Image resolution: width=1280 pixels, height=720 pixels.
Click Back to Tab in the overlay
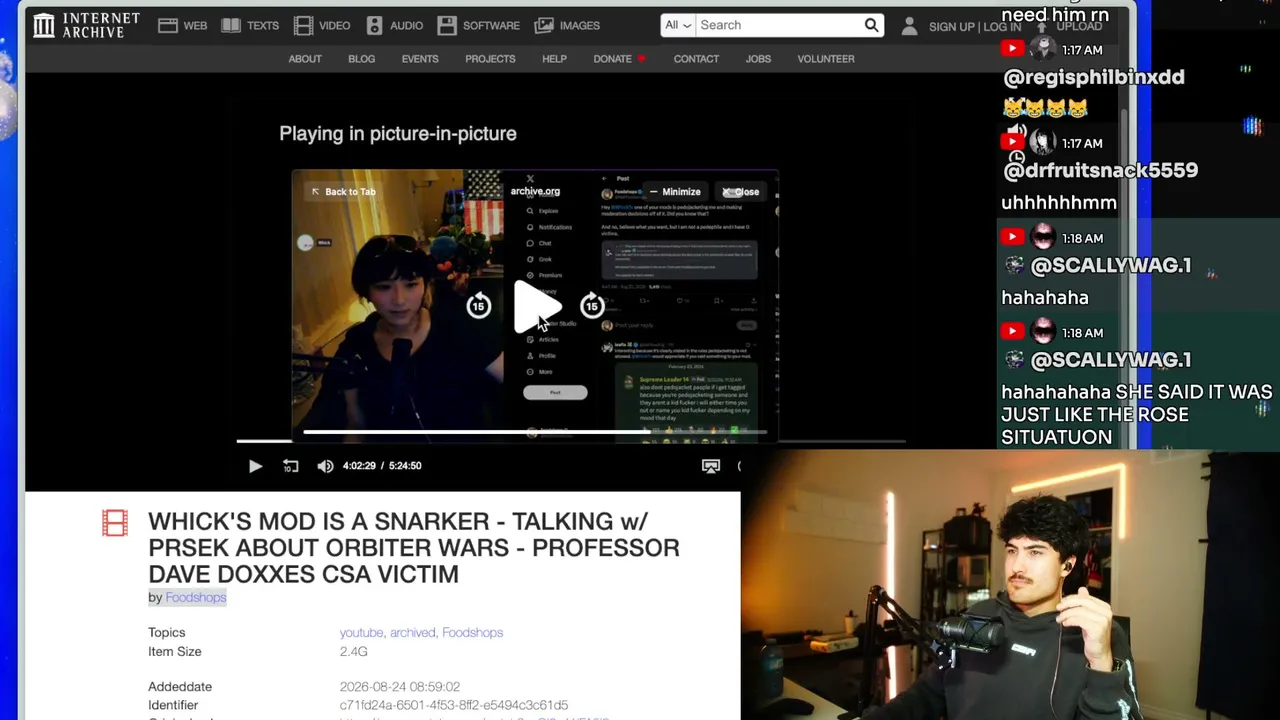click(343, 191)
